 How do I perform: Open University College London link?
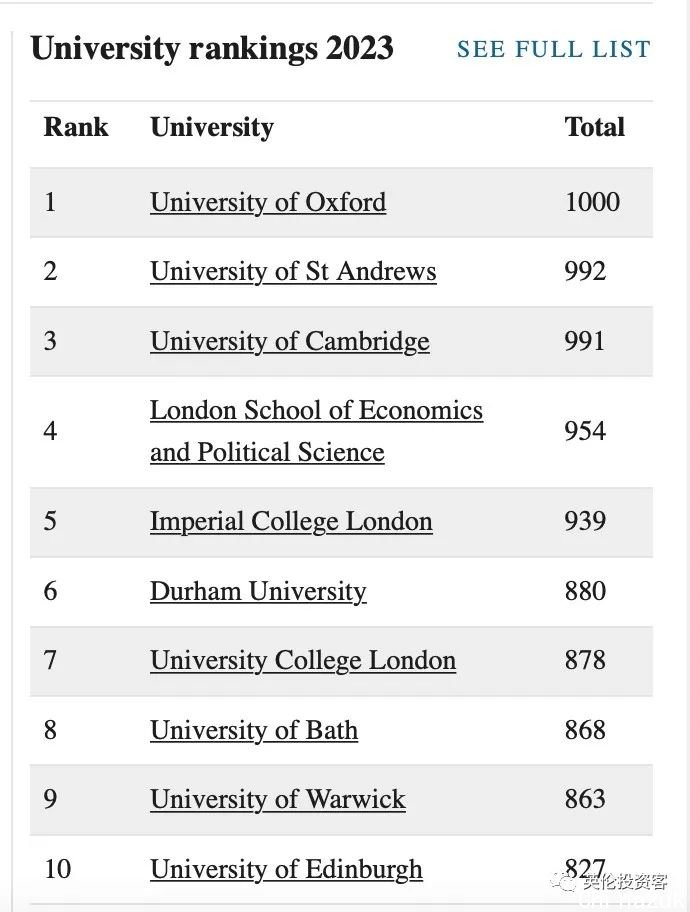[x=303, y=661]
